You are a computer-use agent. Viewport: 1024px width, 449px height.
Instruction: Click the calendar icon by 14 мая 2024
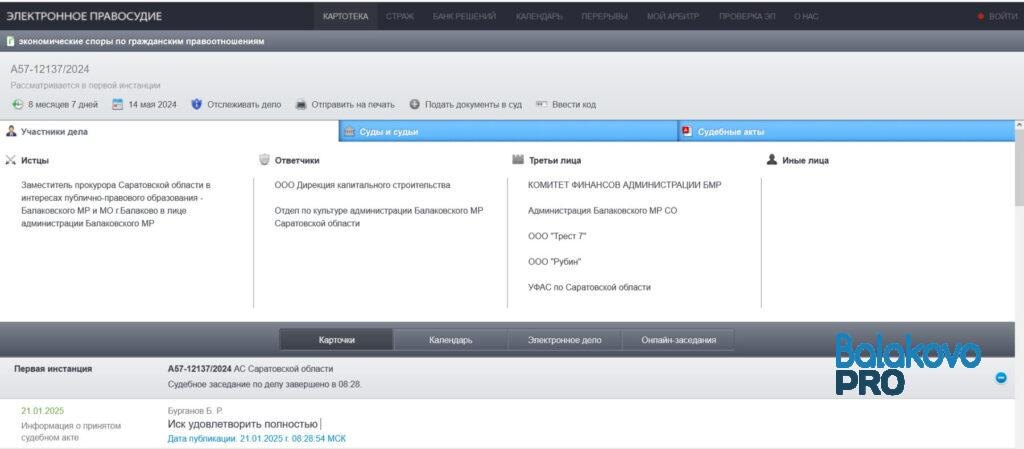click(118, 104)
